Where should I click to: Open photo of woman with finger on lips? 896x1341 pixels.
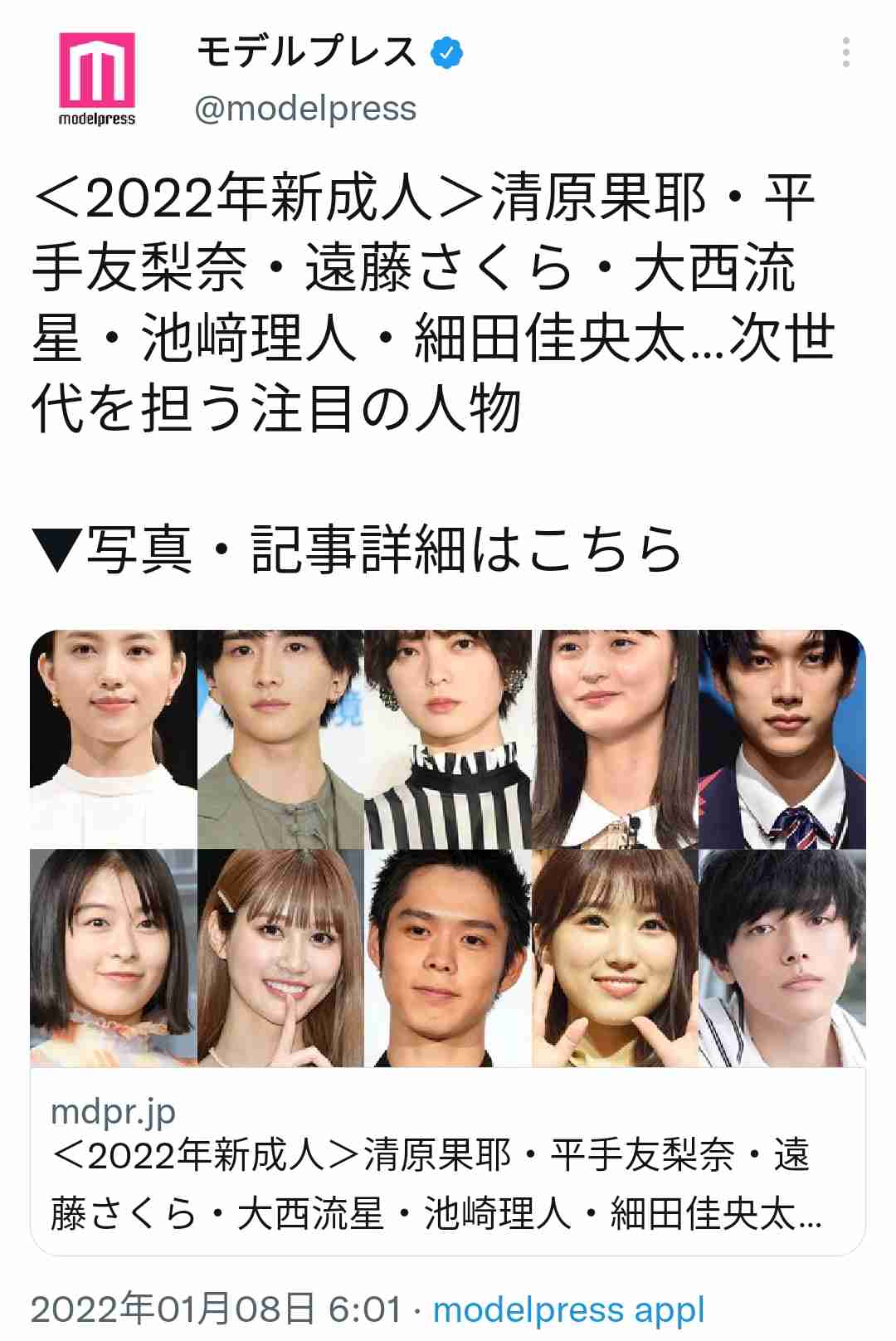point(280,958)
